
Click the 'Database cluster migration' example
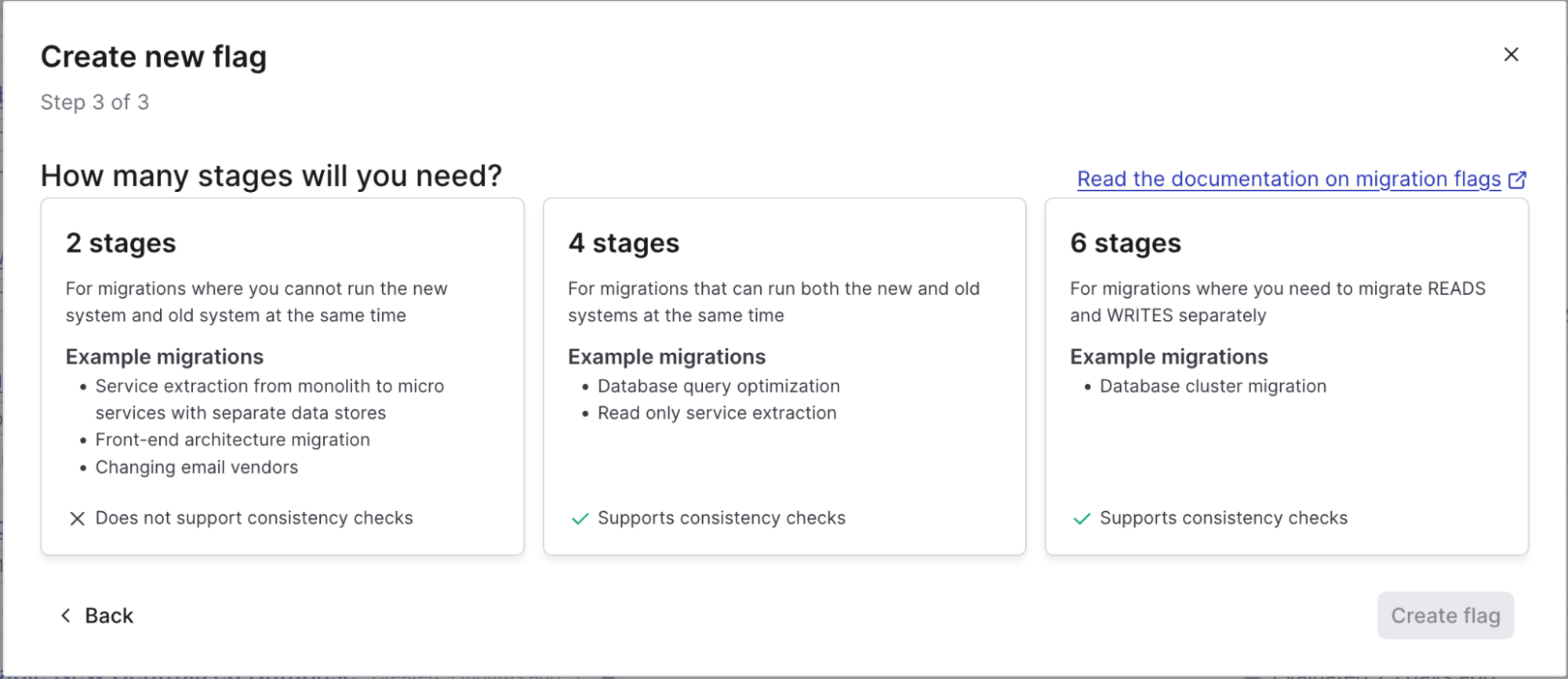pyautogui.click(x=1213, y=387)
